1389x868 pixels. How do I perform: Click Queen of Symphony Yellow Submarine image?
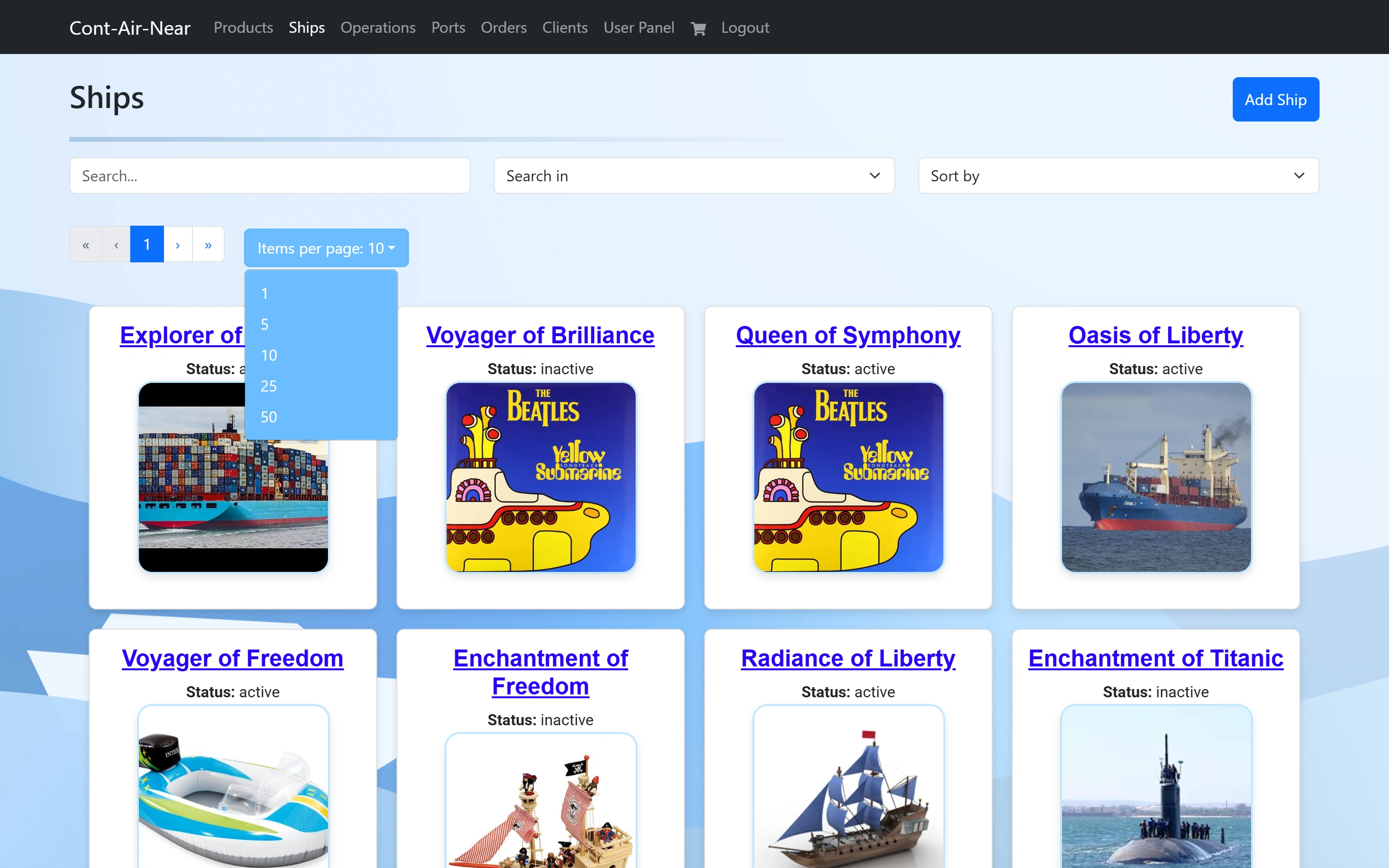coord(848,477)
